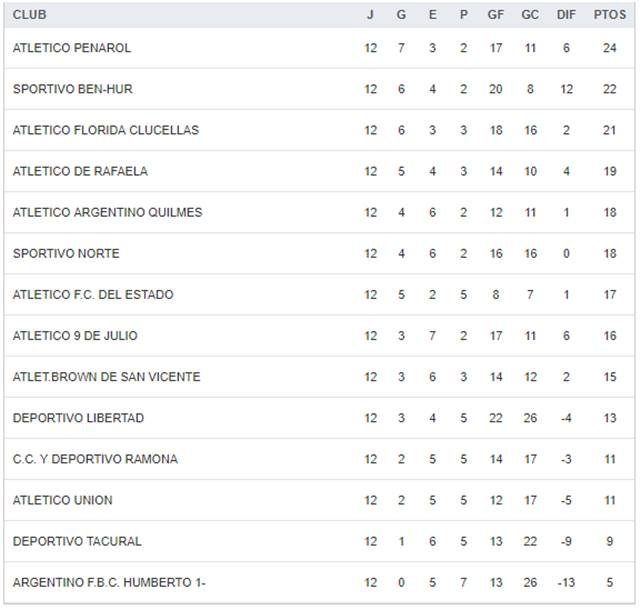The width and height of the screenshot is (640, 609).
Task: Click the GC column header
Action: pos(530,15)
